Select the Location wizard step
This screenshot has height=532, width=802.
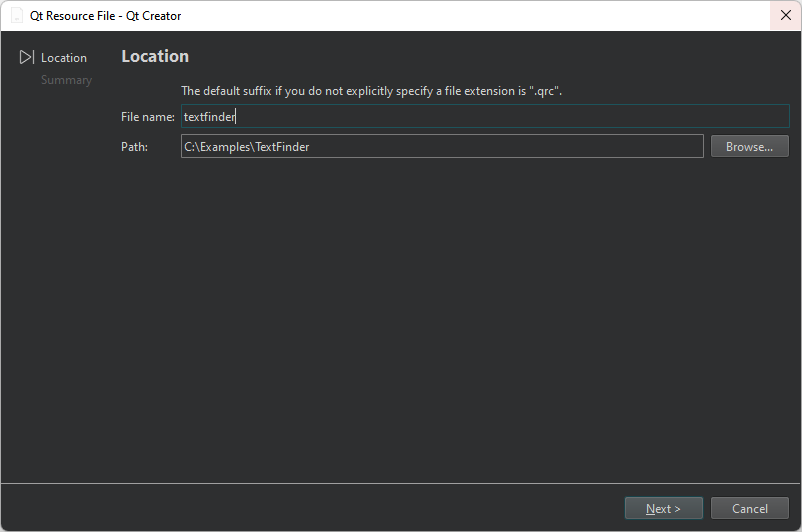point(63,58)
